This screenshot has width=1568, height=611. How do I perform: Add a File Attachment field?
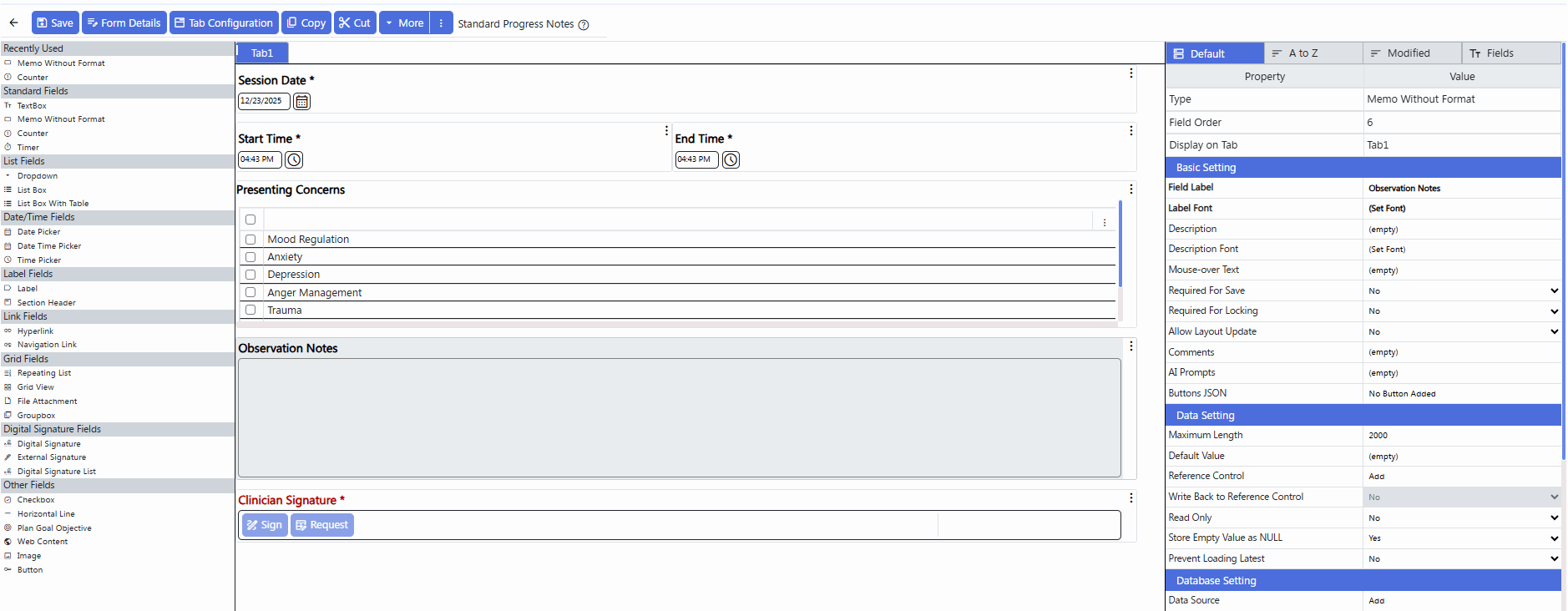tap(47, 401)
